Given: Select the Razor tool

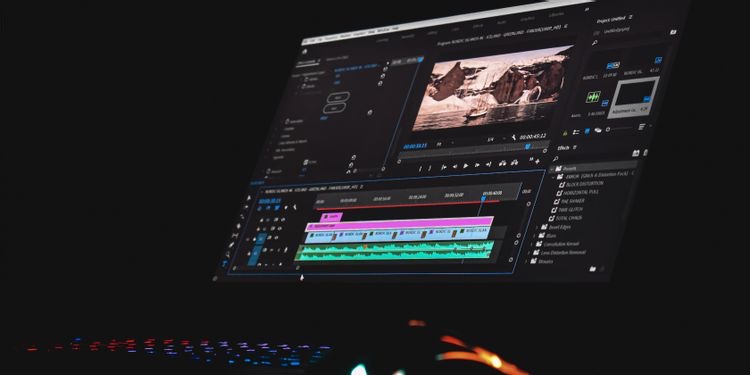Looking at the screenshot, I should [x=239, y=226].
